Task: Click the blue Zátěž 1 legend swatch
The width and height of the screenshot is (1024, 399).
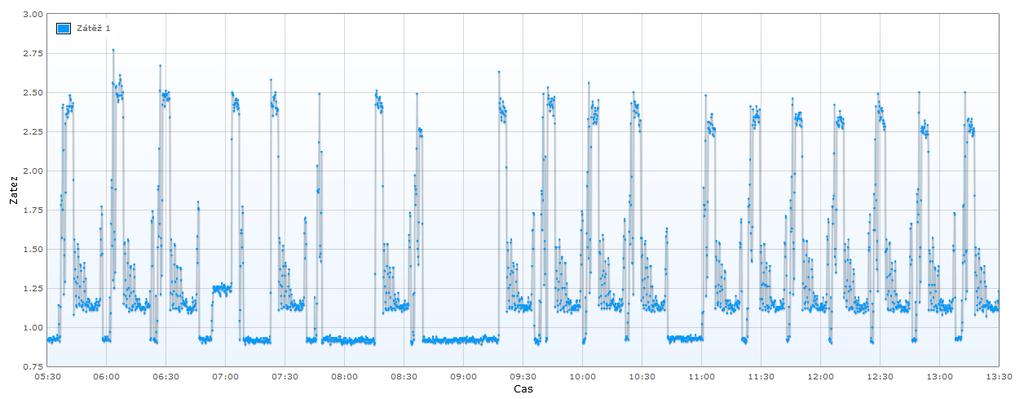Action: click(63, 29)
